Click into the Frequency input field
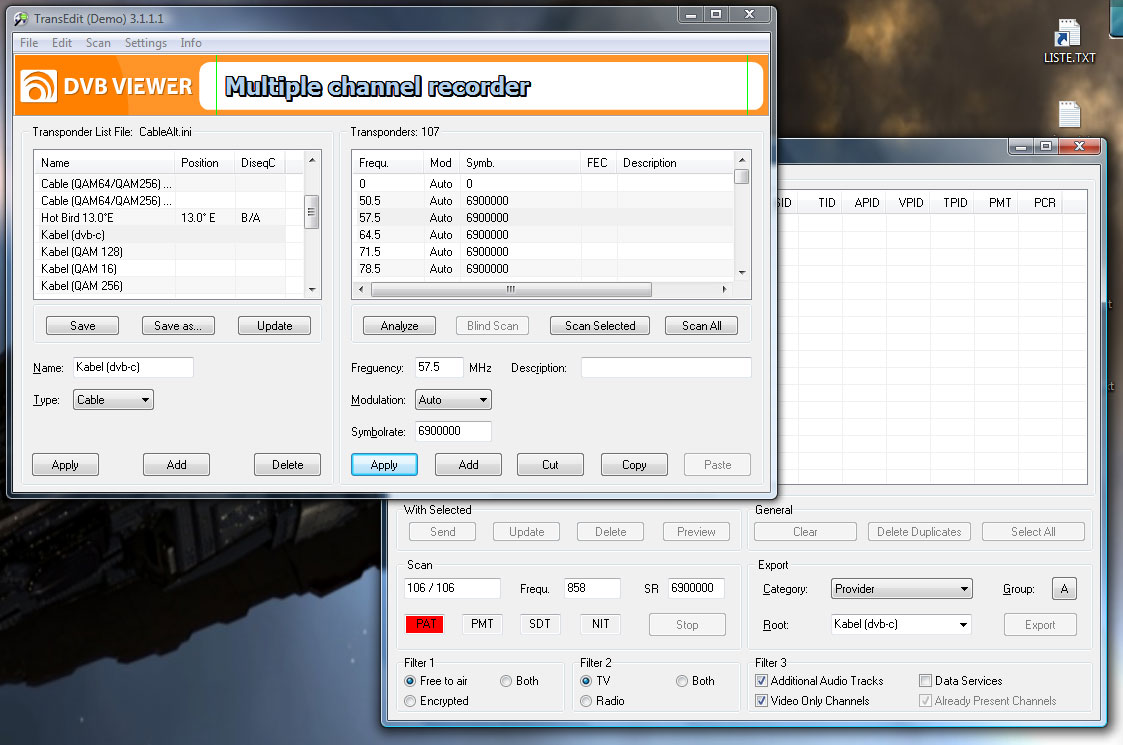Screen dimensions: 1123x745 pos(439,367)
